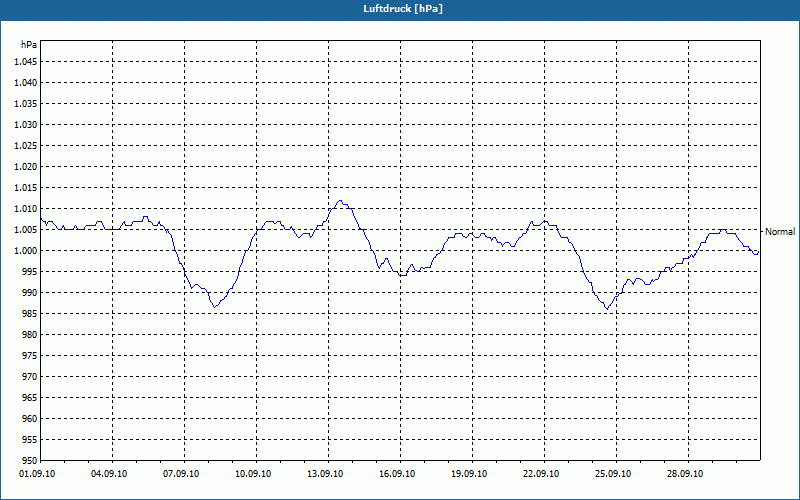Click the date label 04.09.10
This screenshot has width=800, height=500.
(109, 474)
